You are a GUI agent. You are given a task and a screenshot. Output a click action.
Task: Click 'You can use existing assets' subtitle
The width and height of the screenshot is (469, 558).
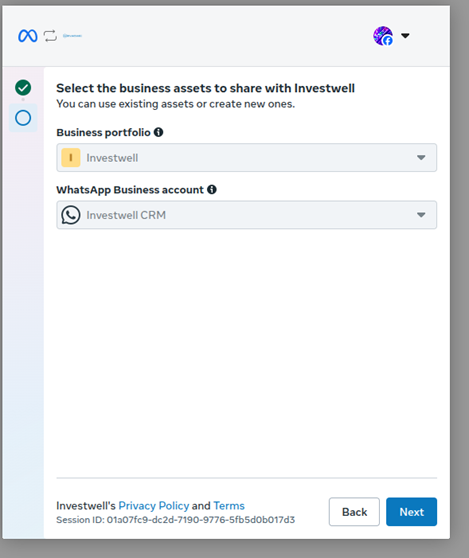click(175, 104)
